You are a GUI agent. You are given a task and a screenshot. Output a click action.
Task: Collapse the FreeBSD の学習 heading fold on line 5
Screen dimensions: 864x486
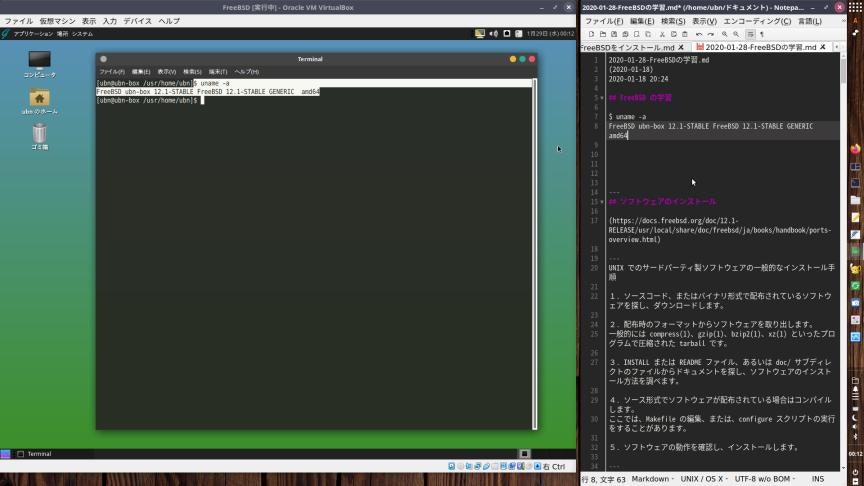602,98
